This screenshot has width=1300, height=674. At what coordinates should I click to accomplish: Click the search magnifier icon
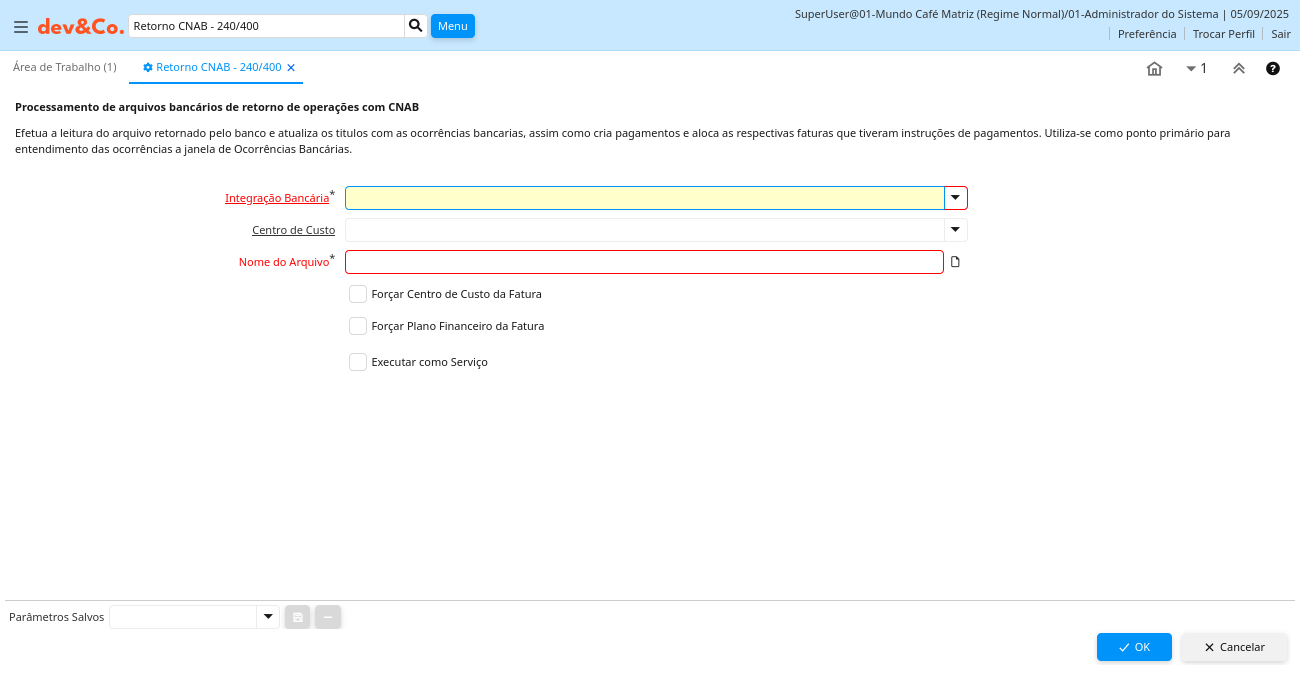click(416, 26)
